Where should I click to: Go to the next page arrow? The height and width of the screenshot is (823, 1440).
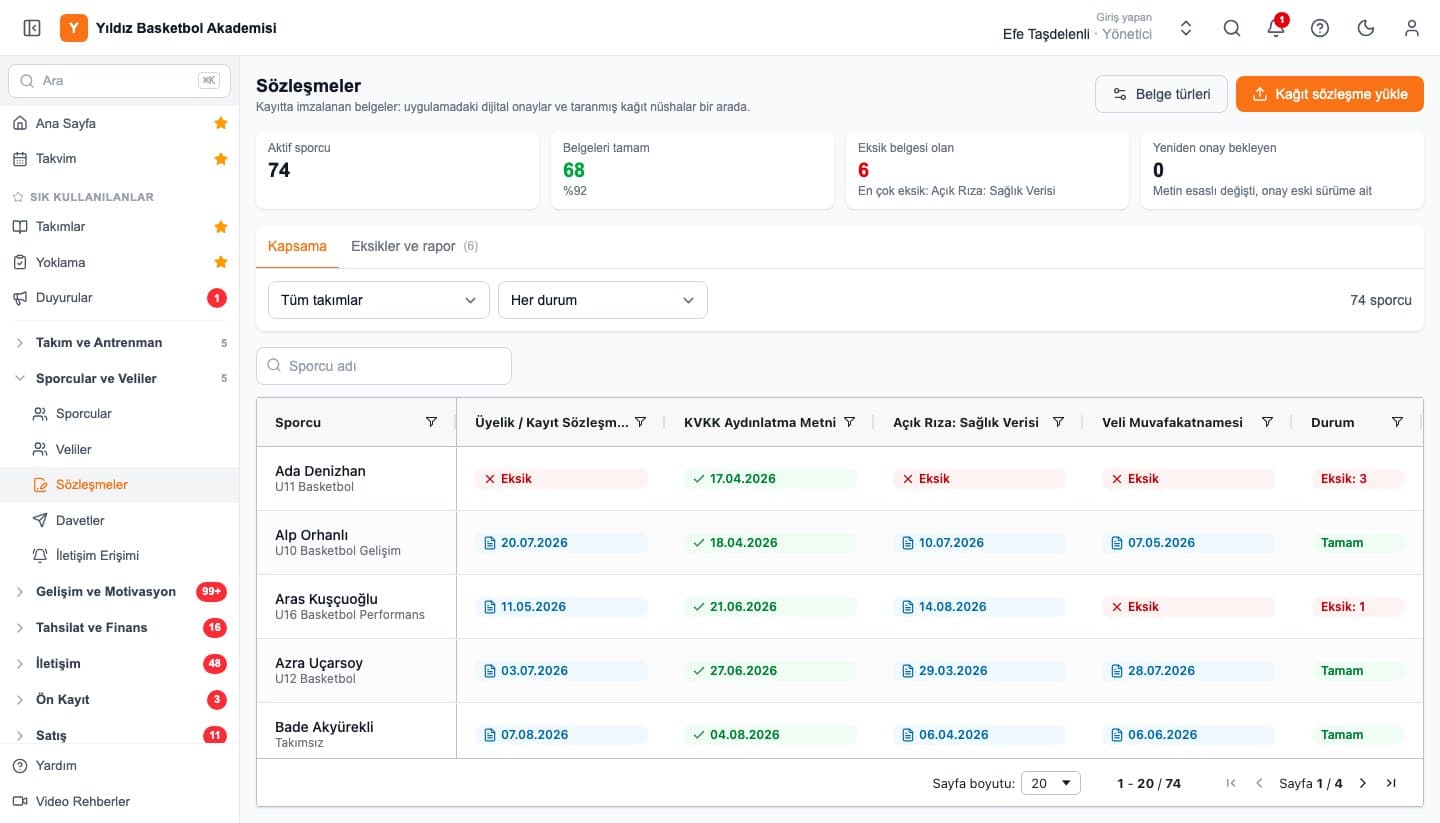click(x=1362, y=783)
